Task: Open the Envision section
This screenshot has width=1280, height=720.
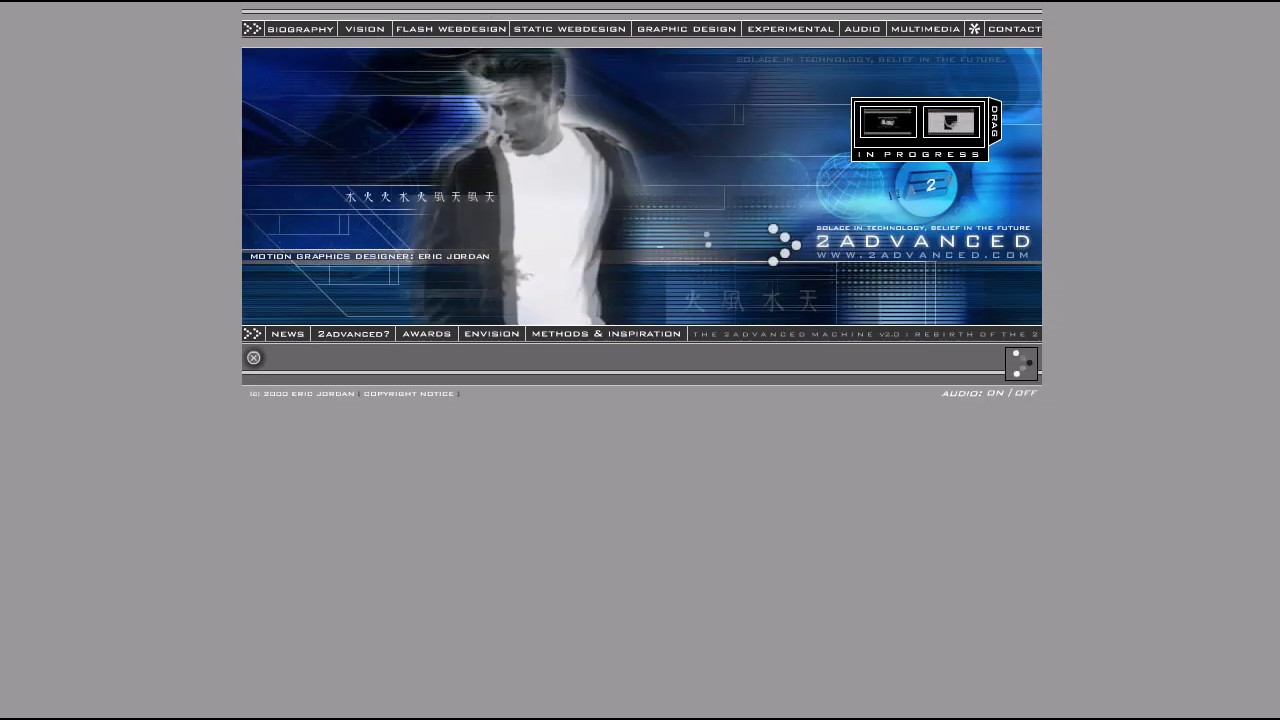Action: [492, 334]
